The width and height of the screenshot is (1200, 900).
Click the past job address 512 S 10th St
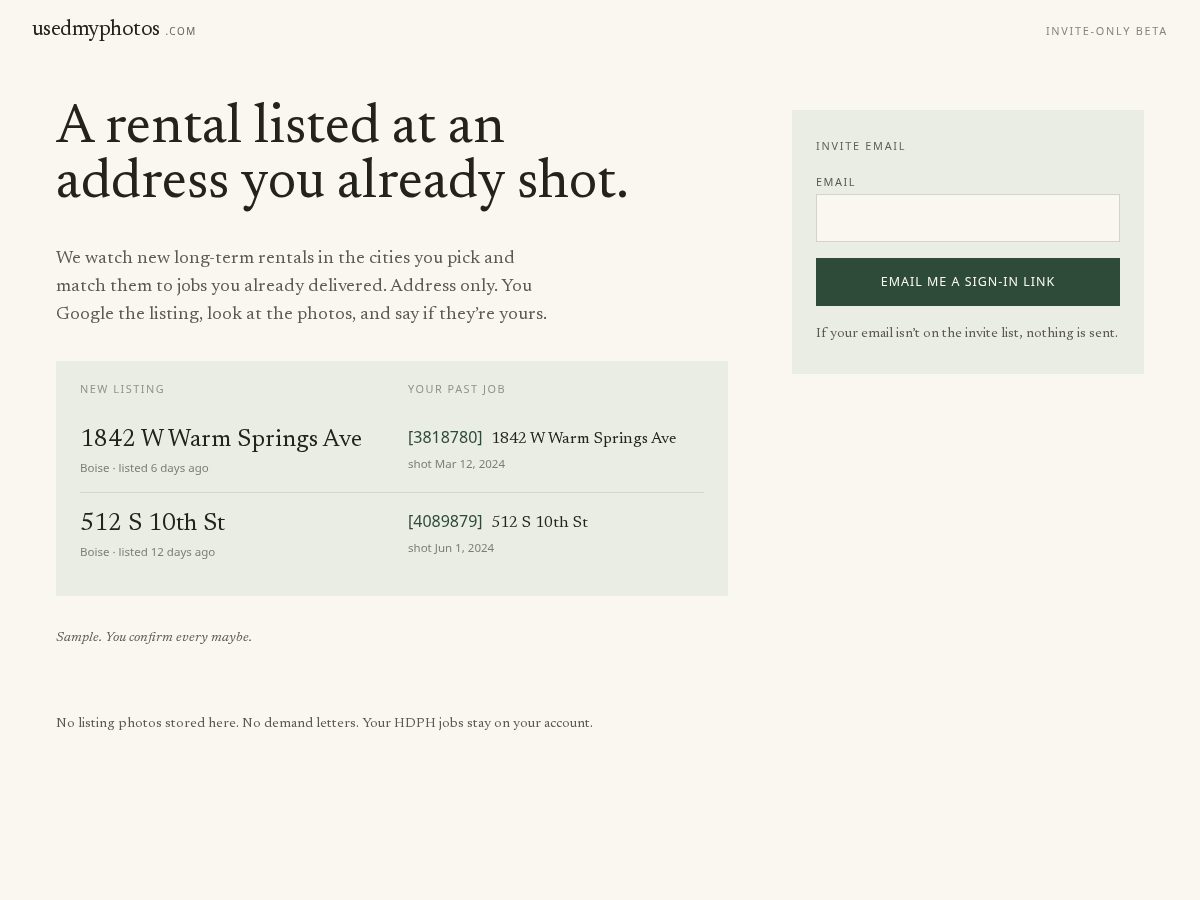pos(540,522)
